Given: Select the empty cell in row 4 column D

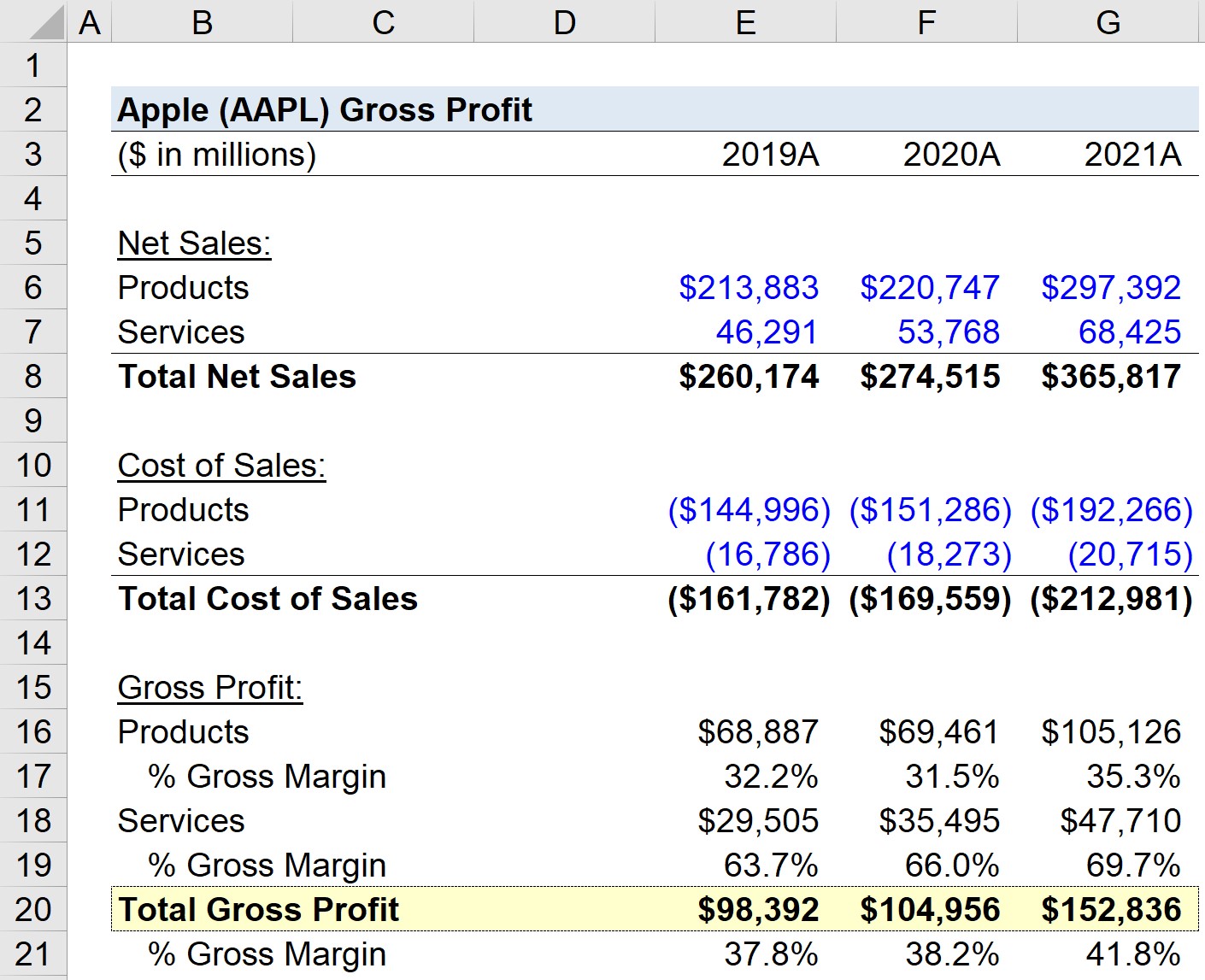Looking at the screenshot, I should (564, 198).
